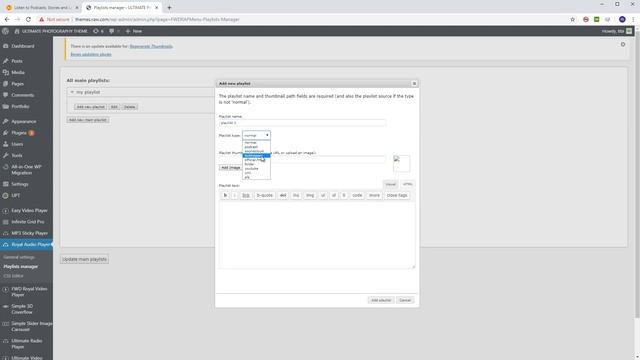Screen dimensions: 640x360
Task: Insert blockquote with b-quote button
Action: [264, 195]
